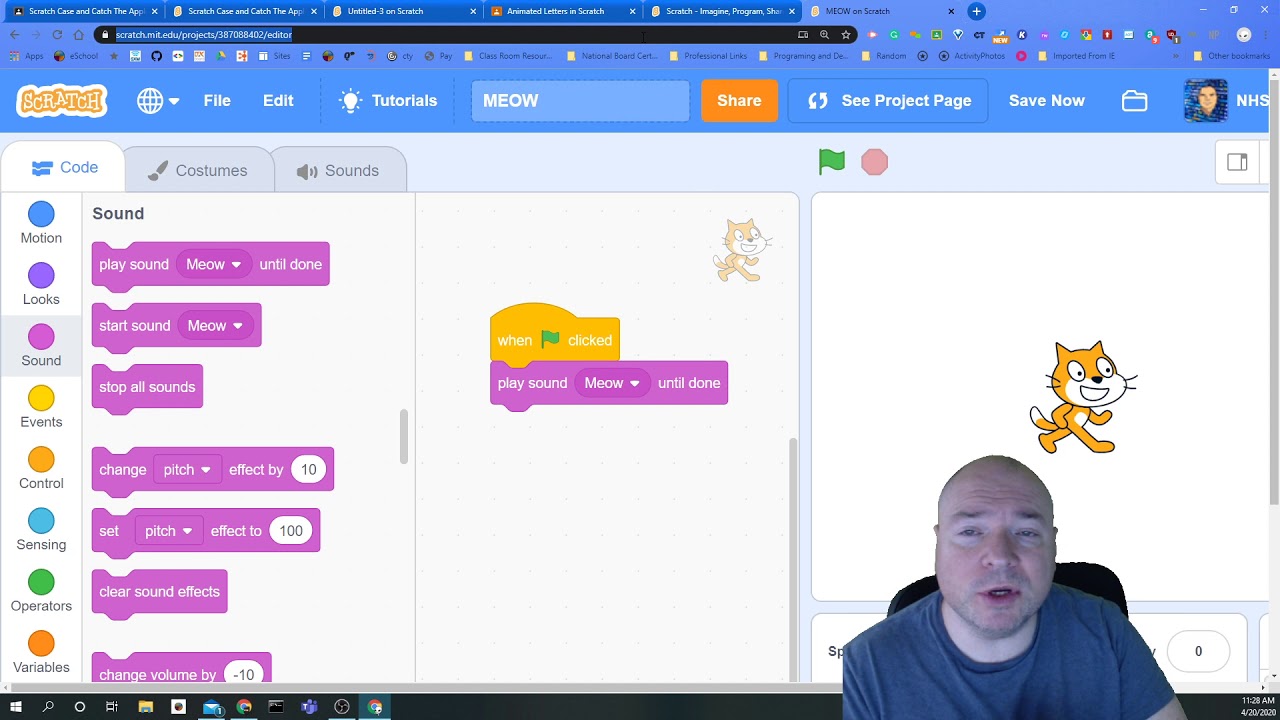Click the workspace vertical scrollbar
The height and width of the screenshot is (720, 1280).
point(792,558)
